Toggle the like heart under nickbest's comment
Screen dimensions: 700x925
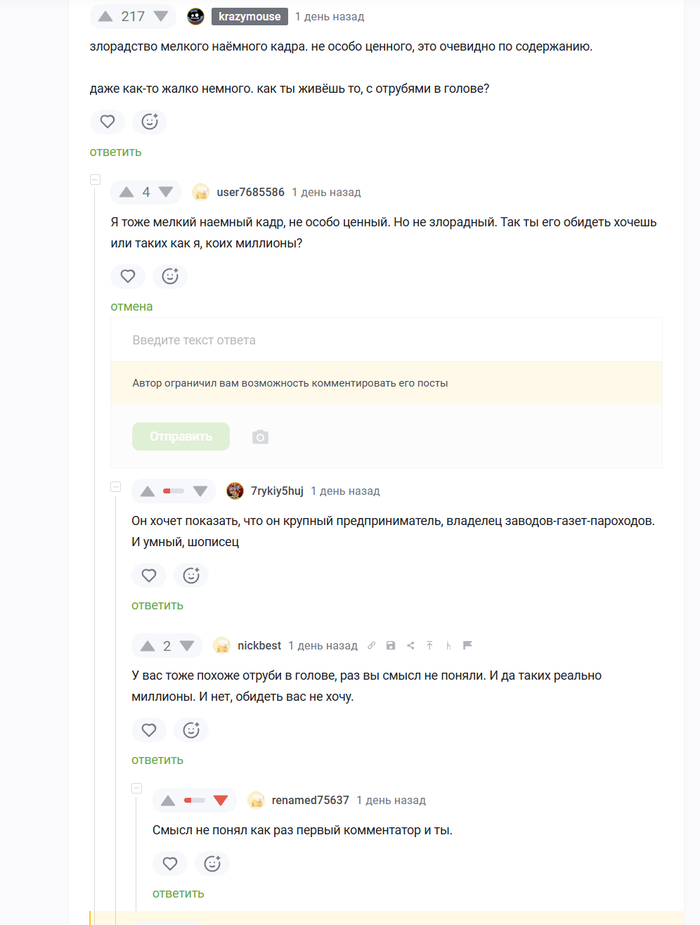(149, 730)
